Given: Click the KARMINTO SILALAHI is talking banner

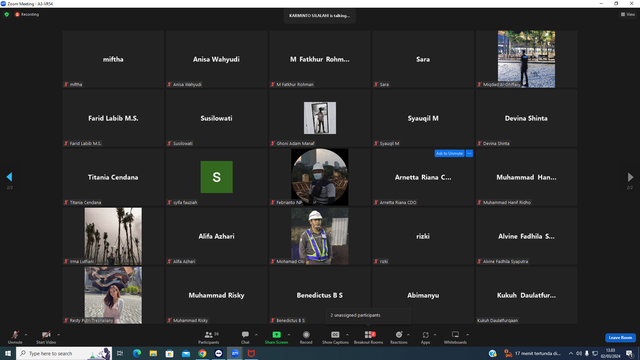Looking at the screenshot, I should (320, 16).
